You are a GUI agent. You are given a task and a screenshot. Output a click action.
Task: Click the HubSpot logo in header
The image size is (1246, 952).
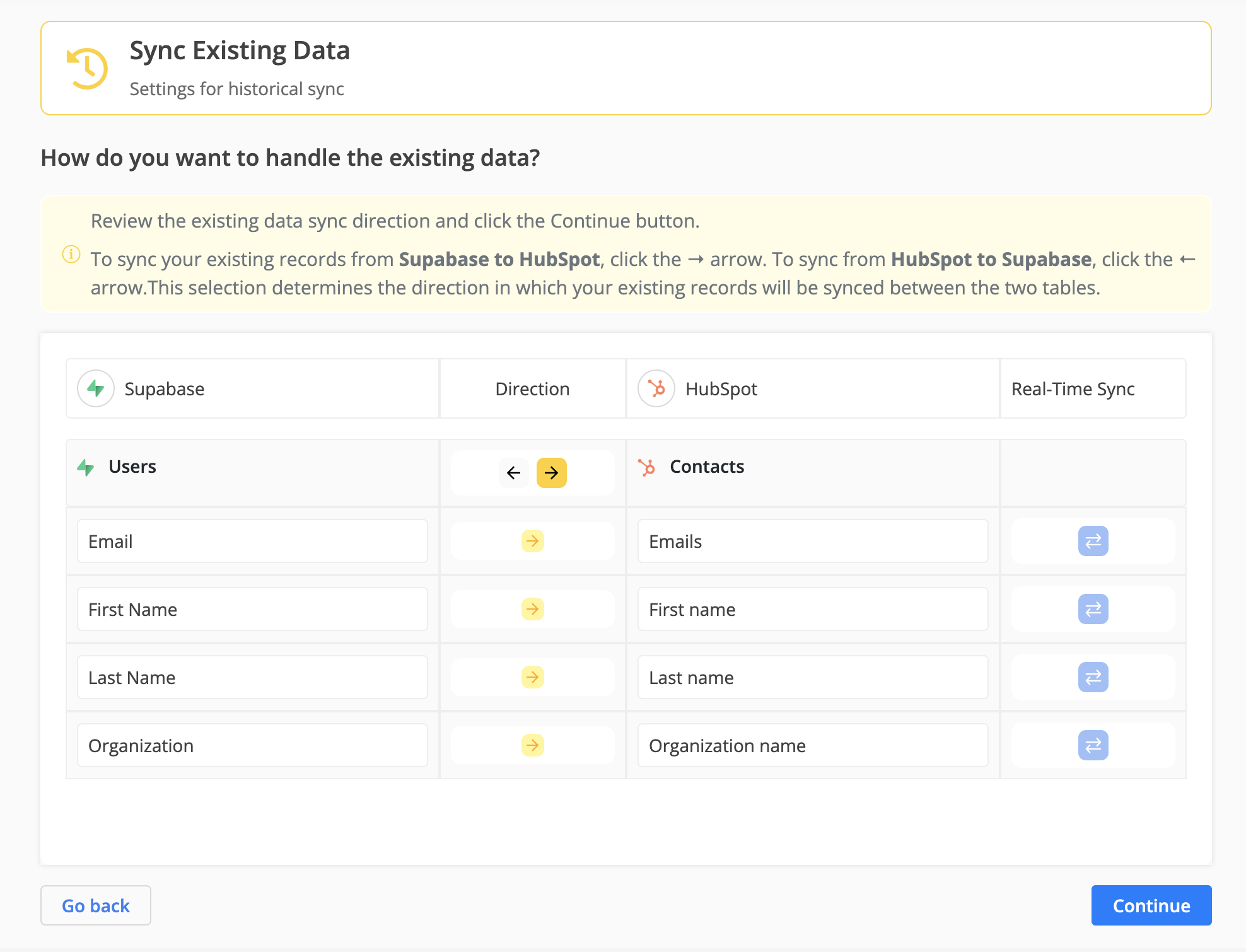pyautogui.click(x=656, y=388)
